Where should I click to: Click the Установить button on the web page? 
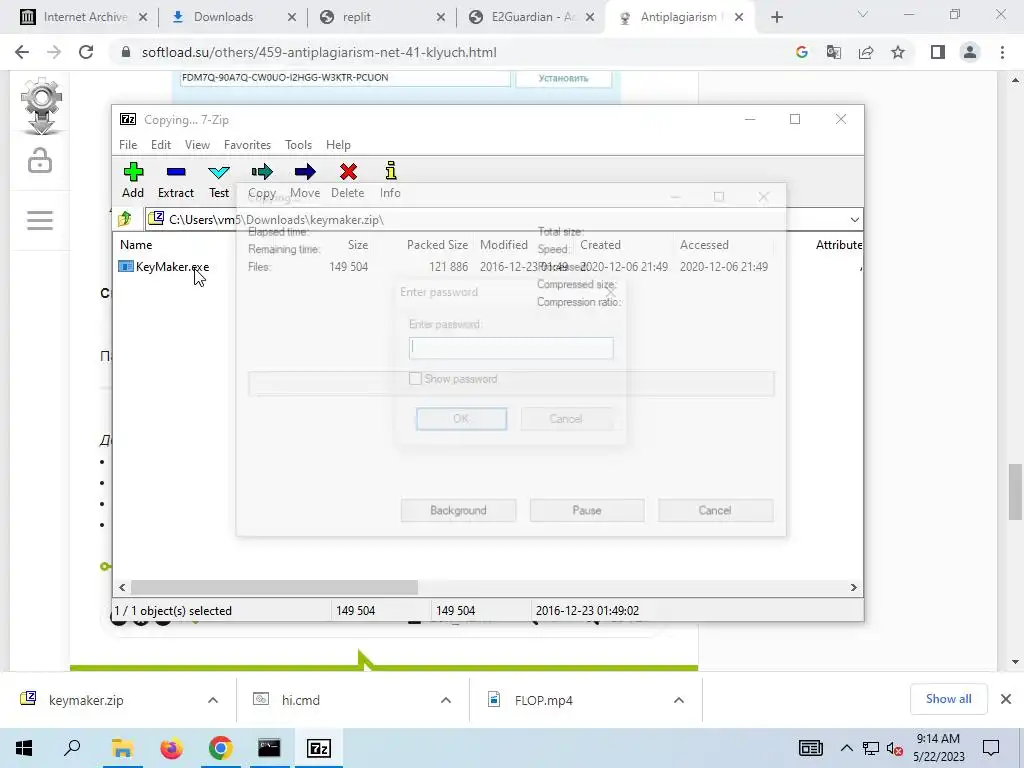click(x=564, y=78)
